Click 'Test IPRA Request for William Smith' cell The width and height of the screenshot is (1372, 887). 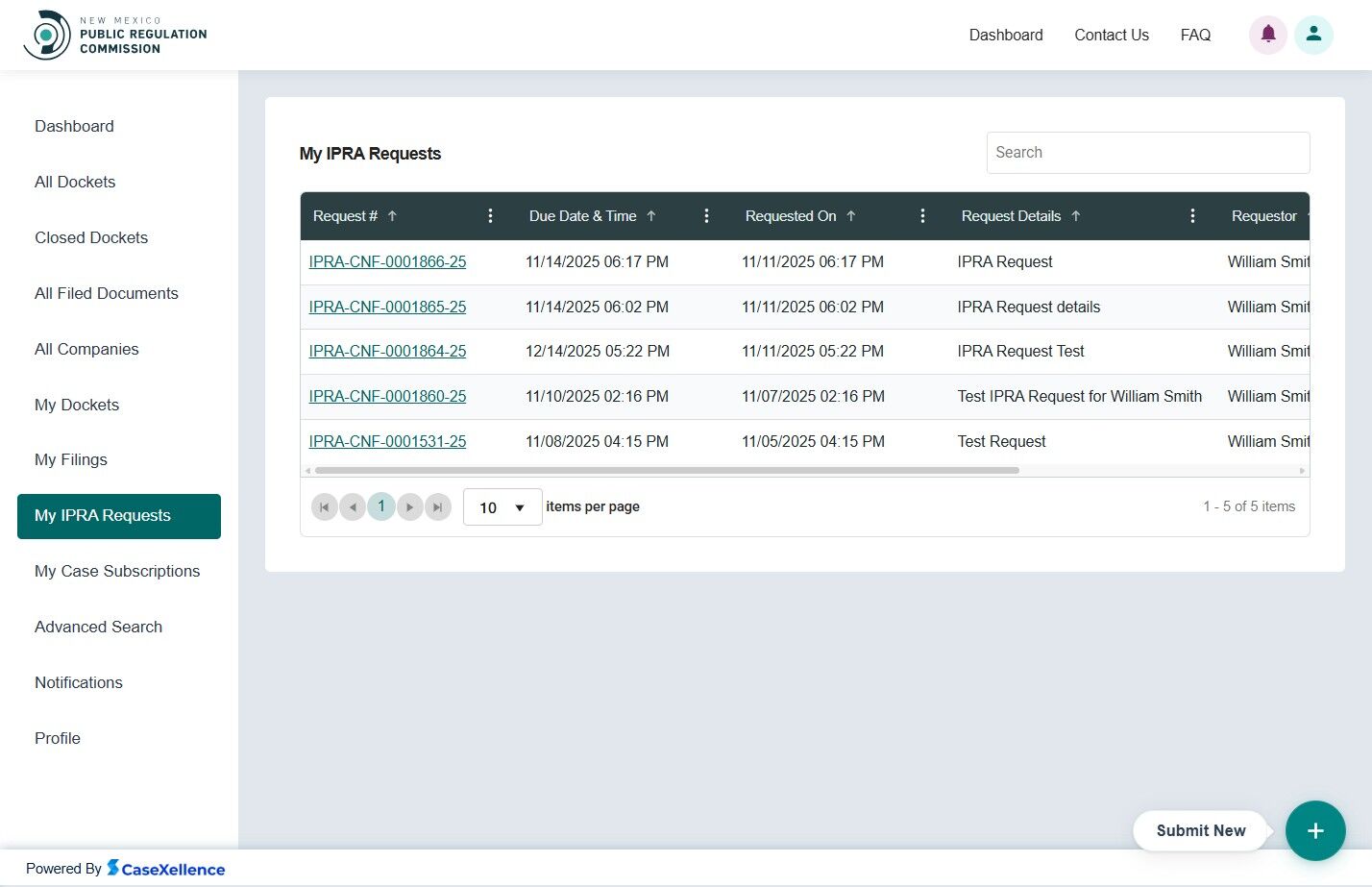[1080, 396]
